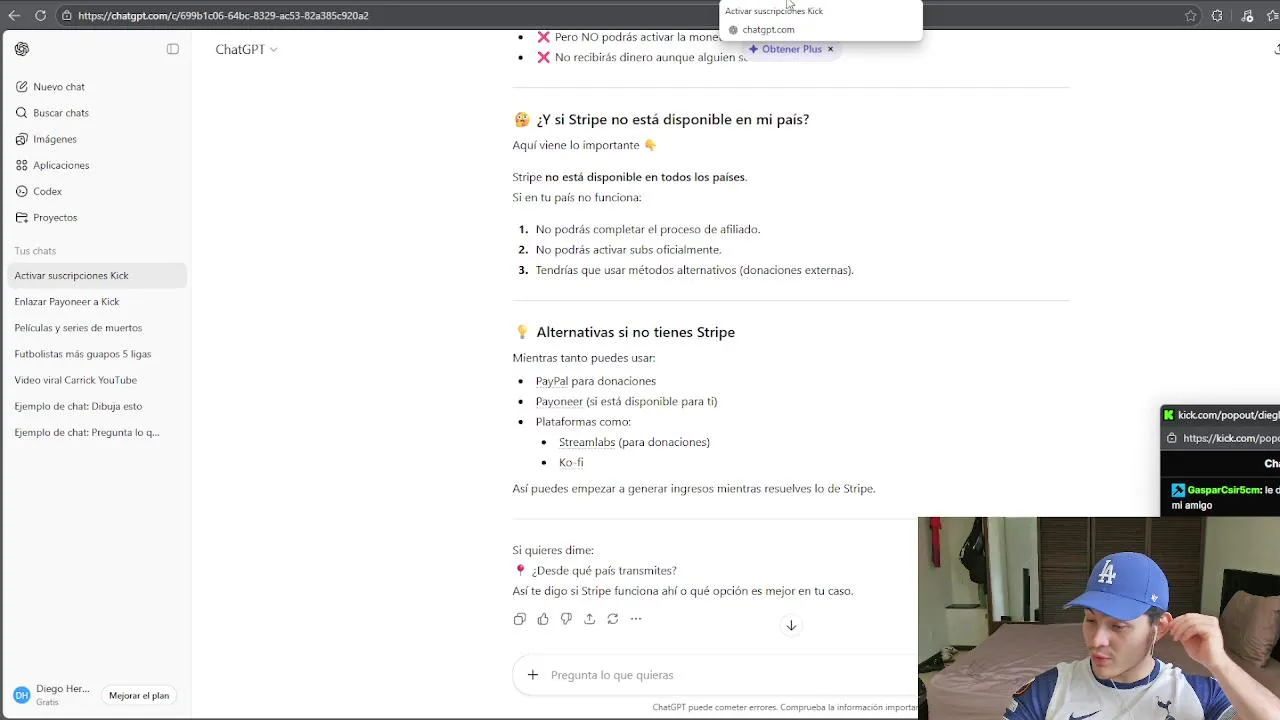Open the browser extensions puzzle icon

pos(1217,15)
